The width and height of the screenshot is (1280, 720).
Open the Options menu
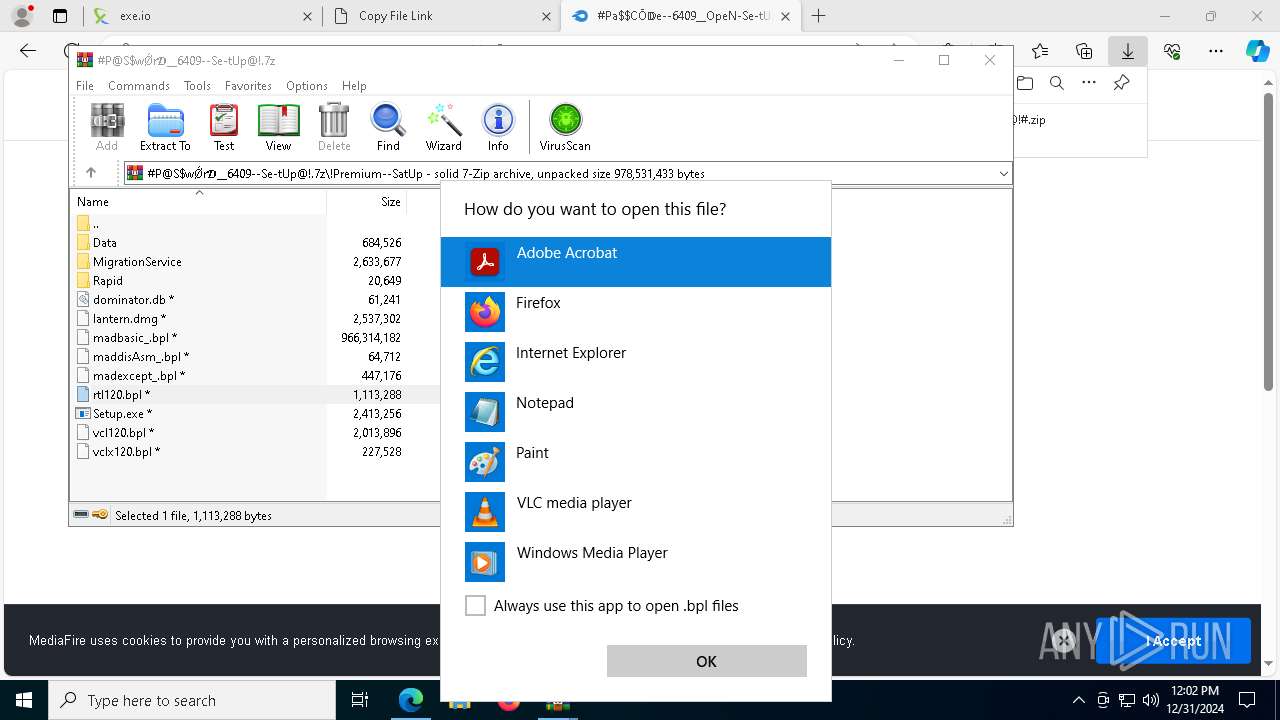tap(307, 86)
